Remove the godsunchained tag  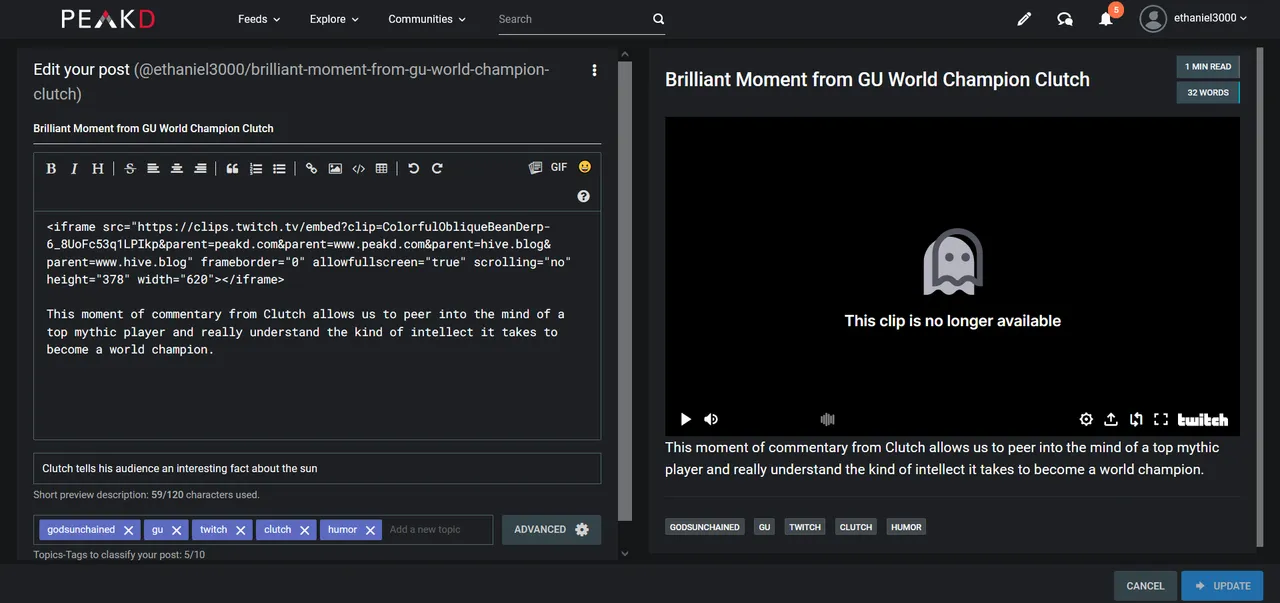point(129,530)
